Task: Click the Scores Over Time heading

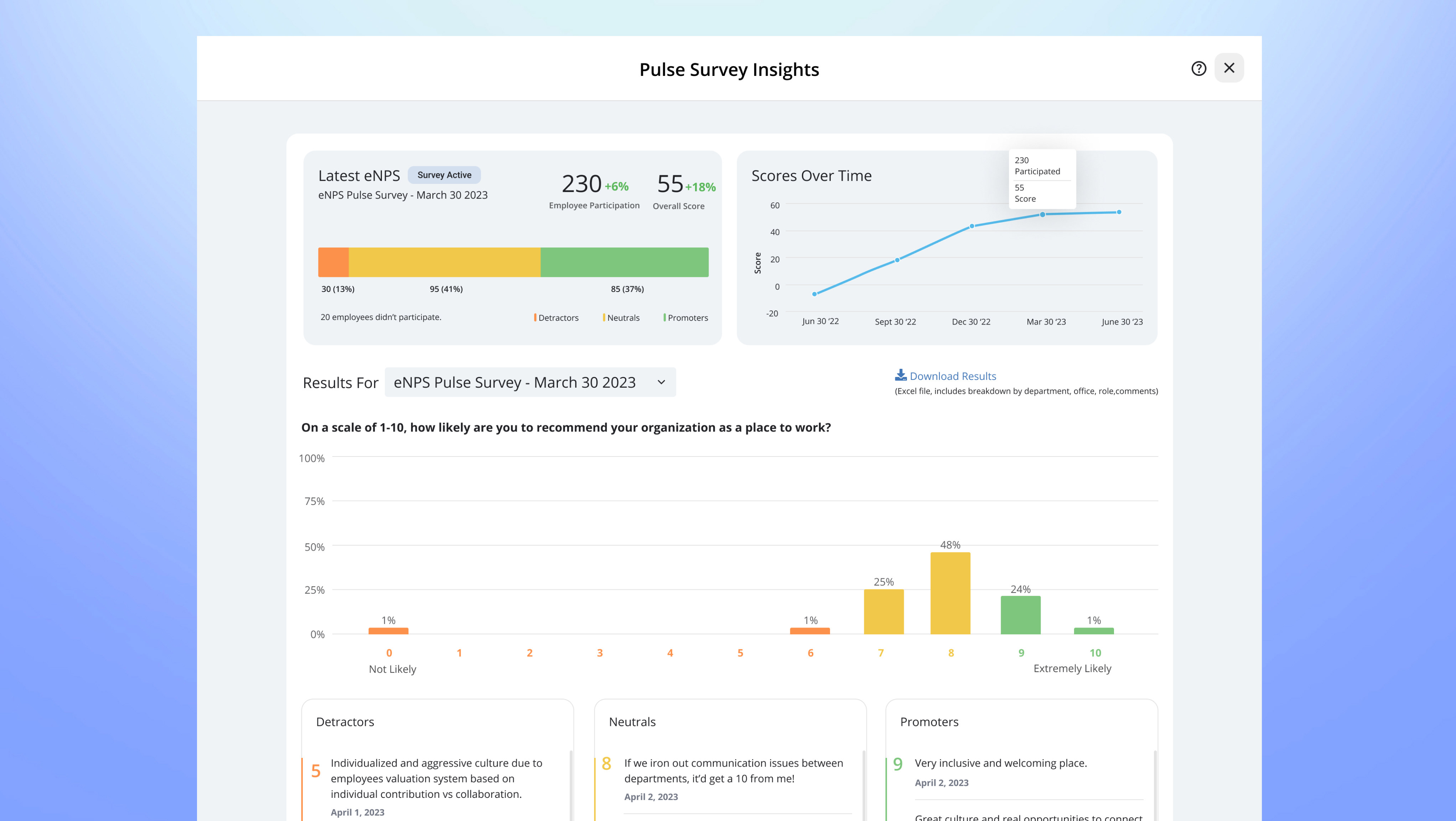Action: click(x=812, y=176)
